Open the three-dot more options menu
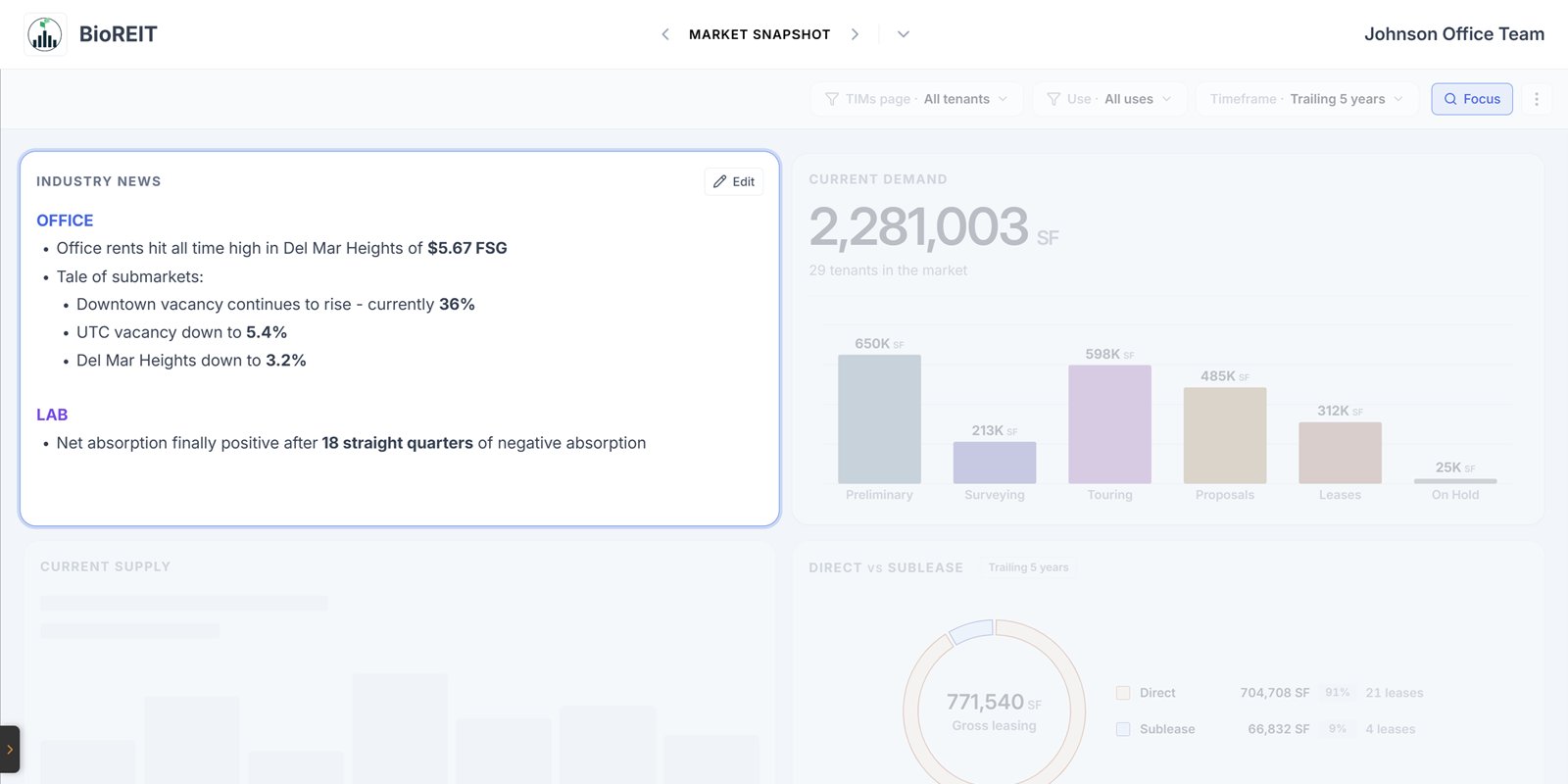1568x784 pixels. 1537,99
